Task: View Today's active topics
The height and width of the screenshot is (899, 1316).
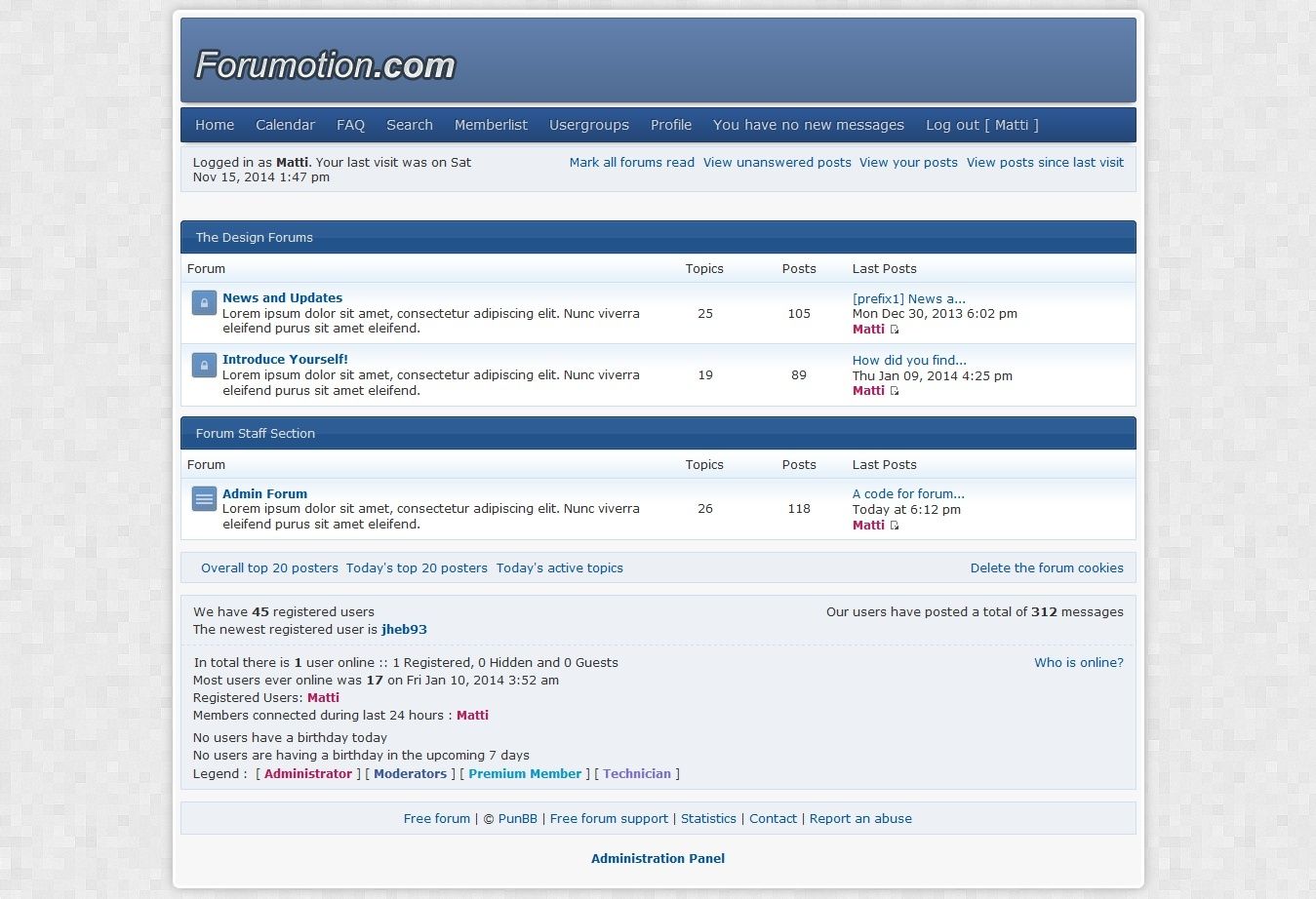Action: click(559, 568)
